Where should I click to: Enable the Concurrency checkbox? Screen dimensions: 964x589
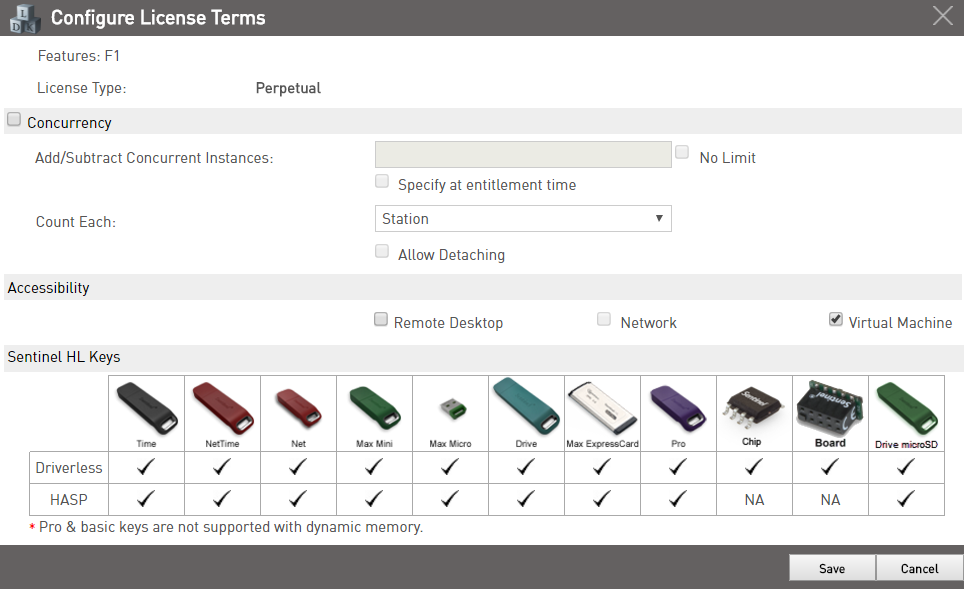pyautogui.click(x=14, y=121)
